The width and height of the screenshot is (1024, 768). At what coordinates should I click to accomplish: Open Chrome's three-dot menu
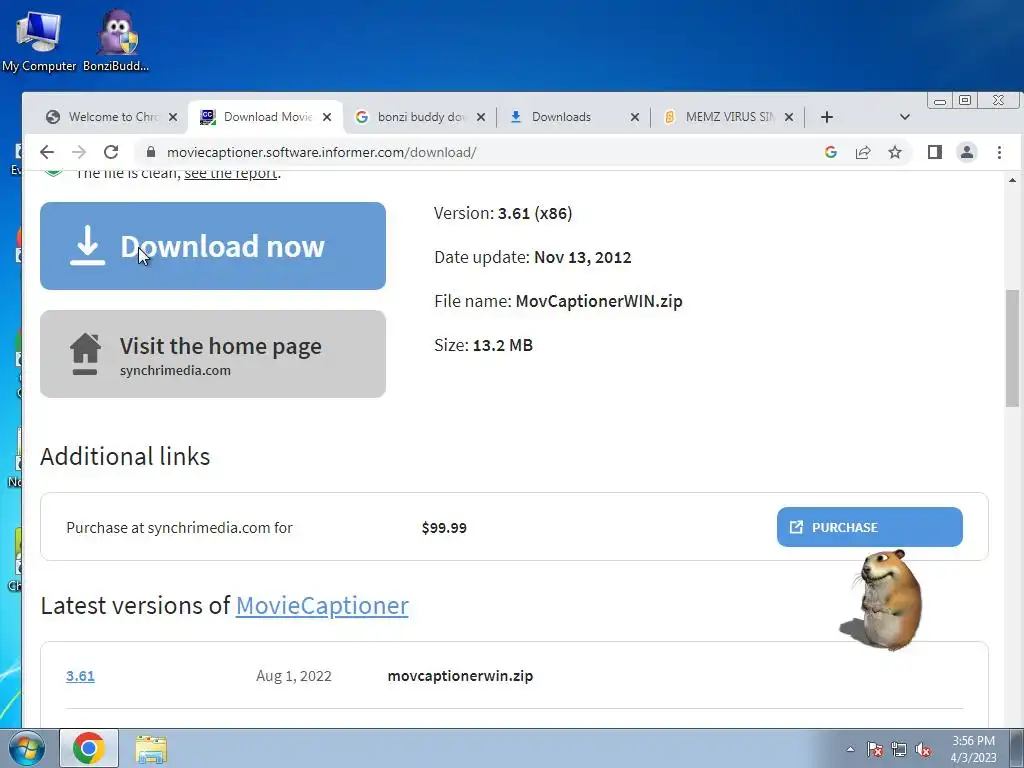999,152
